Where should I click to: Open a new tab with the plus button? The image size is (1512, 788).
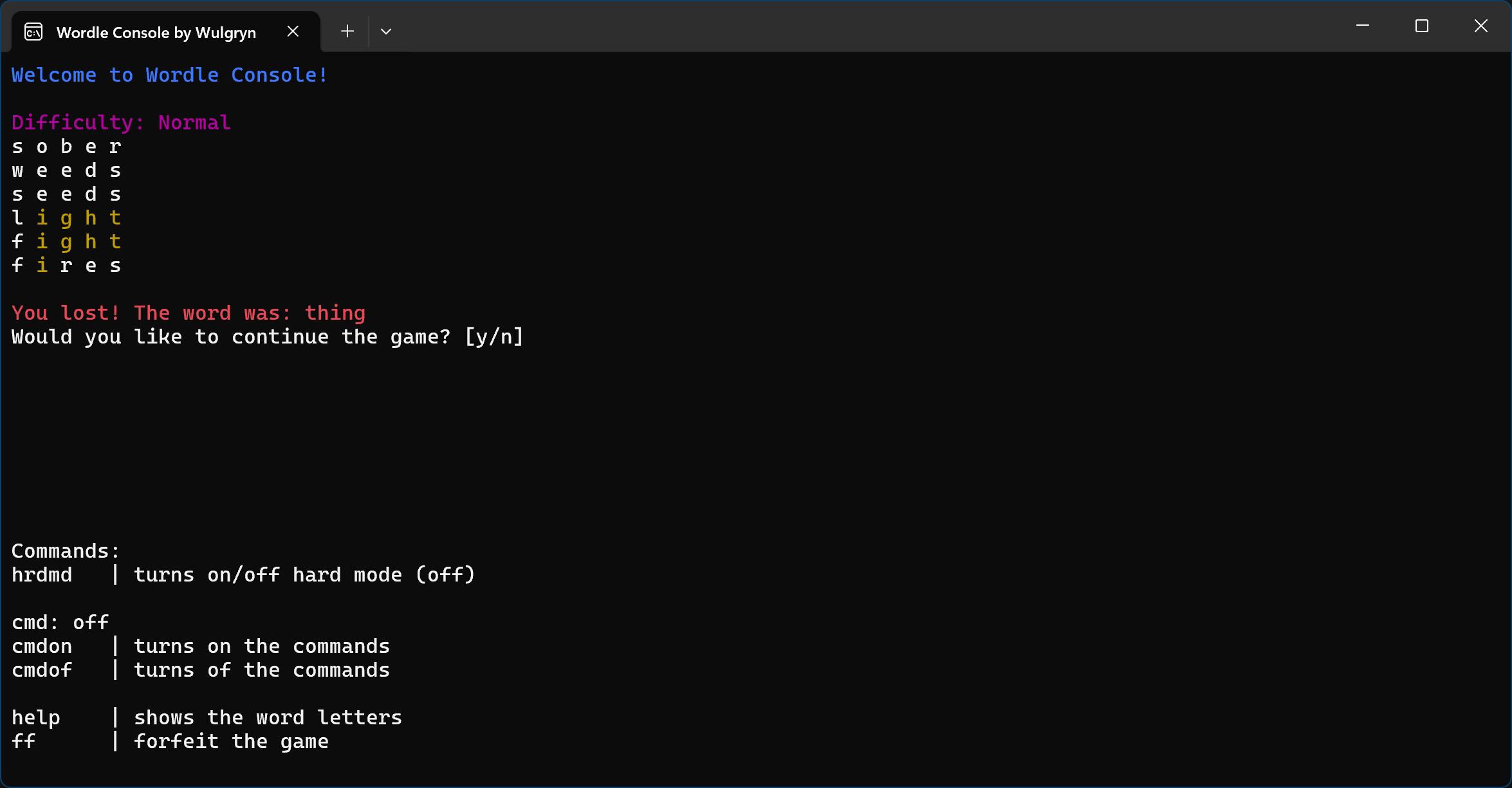tap(347, 31)
